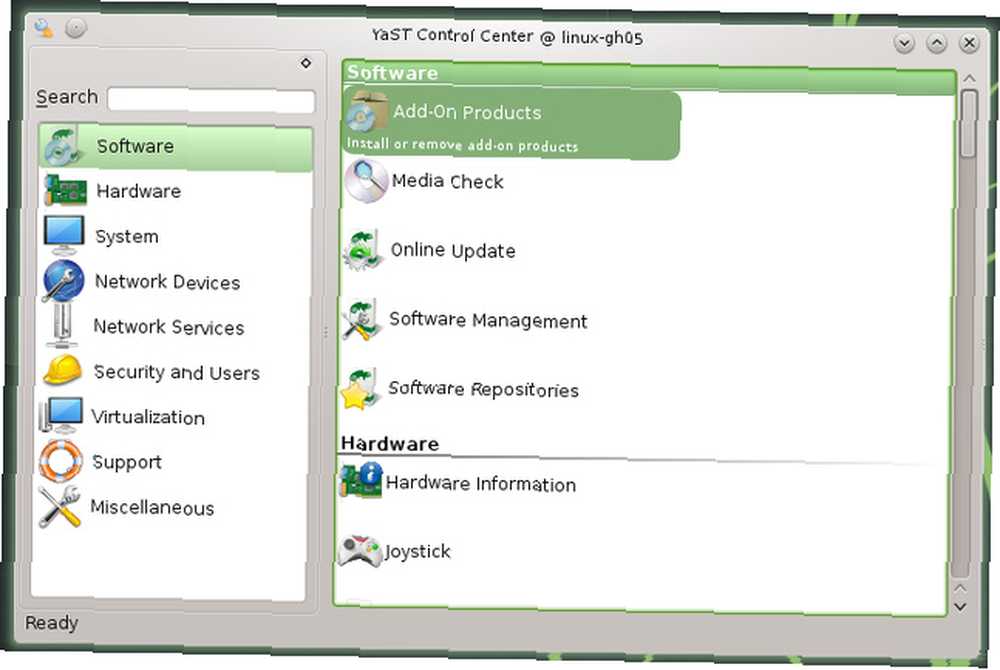Click the Virtualization computers icon

(x=61, y=415)
